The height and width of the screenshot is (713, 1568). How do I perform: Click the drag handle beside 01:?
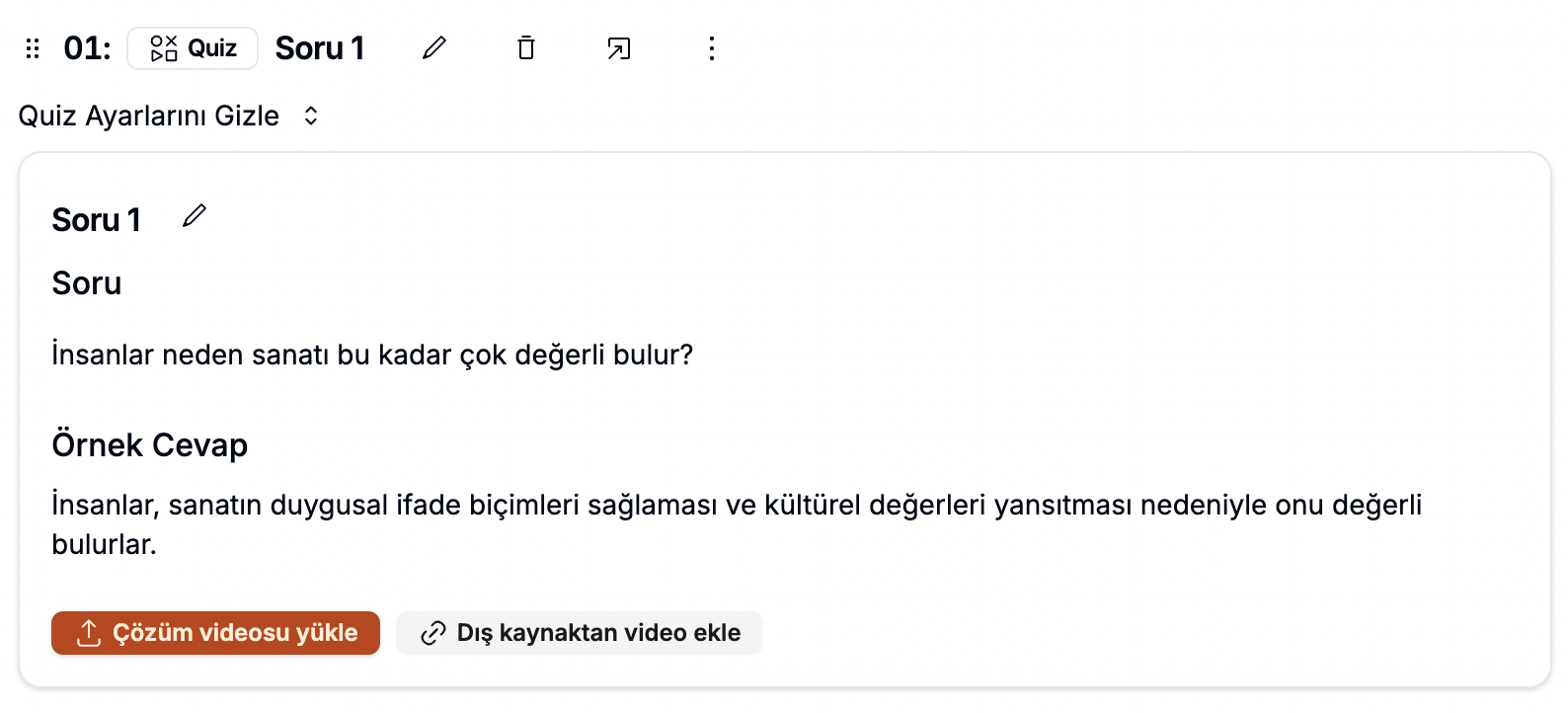[x=33, y=48]
